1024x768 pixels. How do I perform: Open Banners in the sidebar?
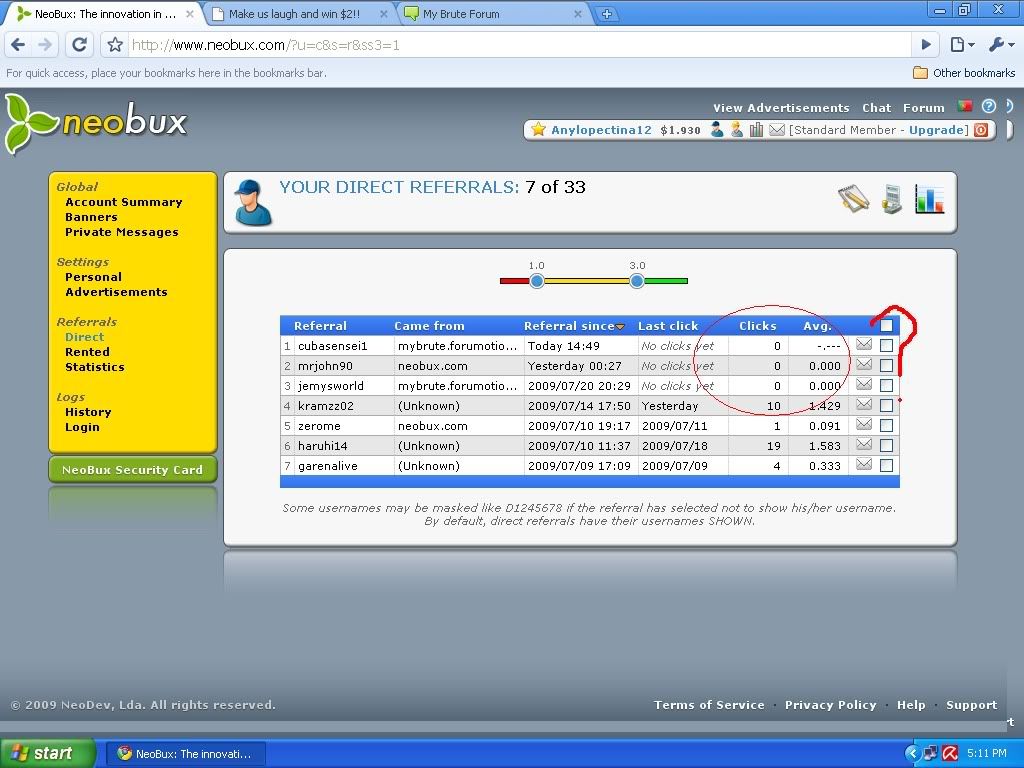[91, 217]
